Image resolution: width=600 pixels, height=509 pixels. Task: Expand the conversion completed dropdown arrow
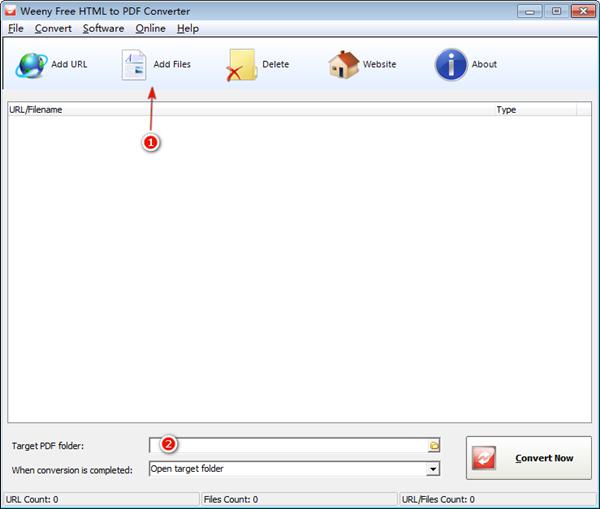click(433, 469)
